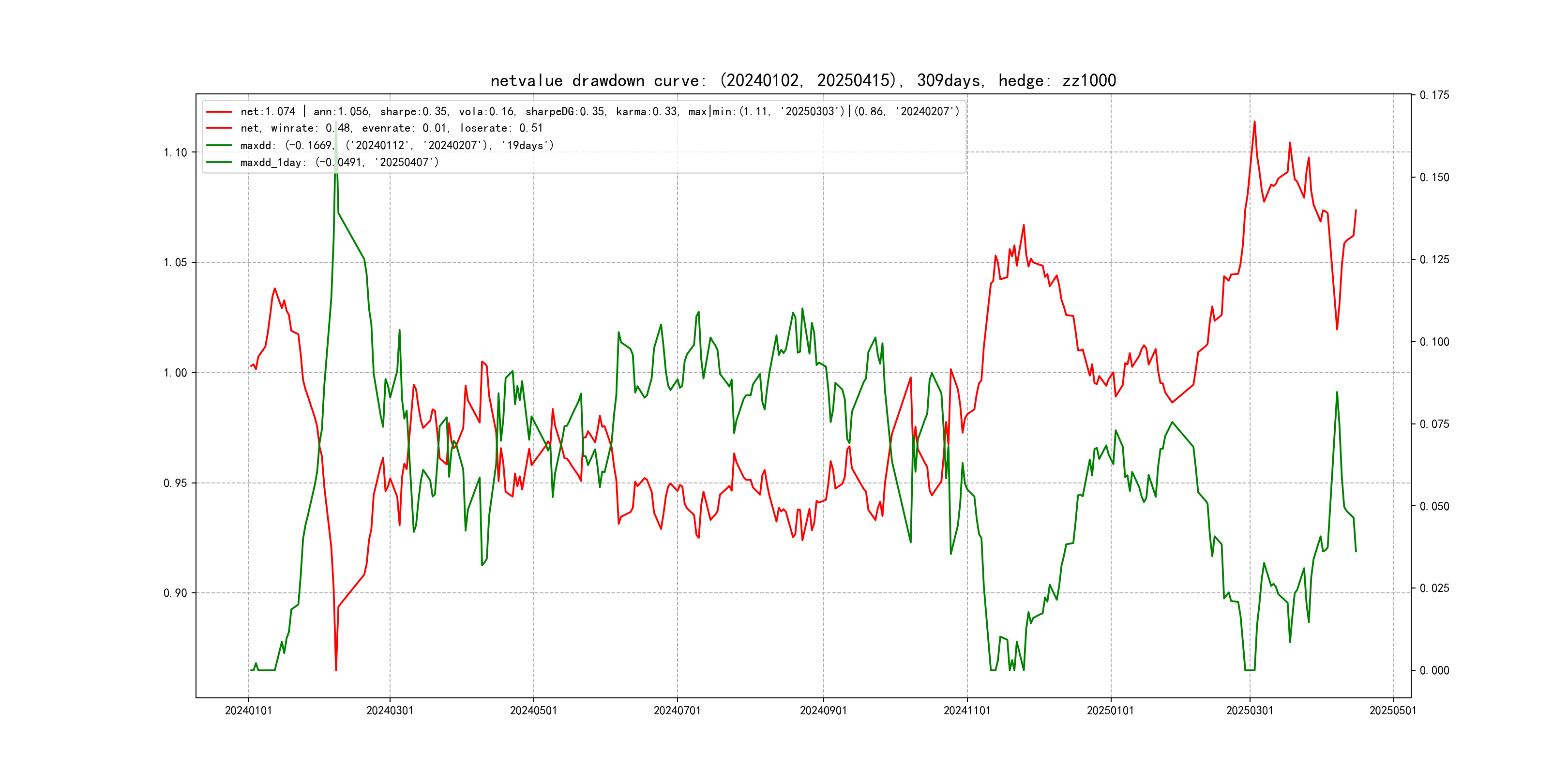Click the 0.90 left axis tick label

(x=175, y=593)
